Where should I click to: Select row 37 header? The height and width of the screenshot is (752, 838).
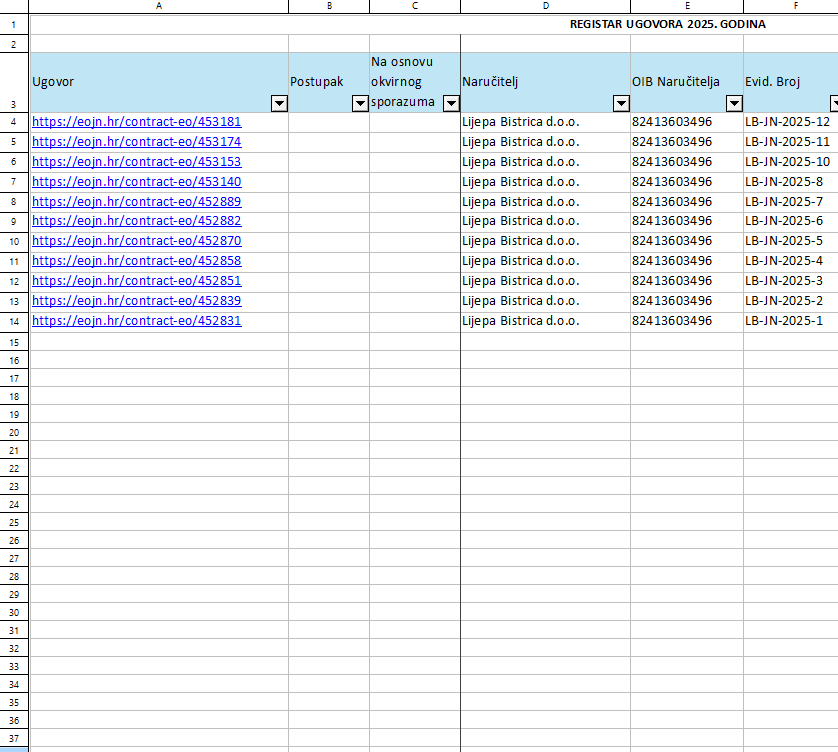pos(14,738)
